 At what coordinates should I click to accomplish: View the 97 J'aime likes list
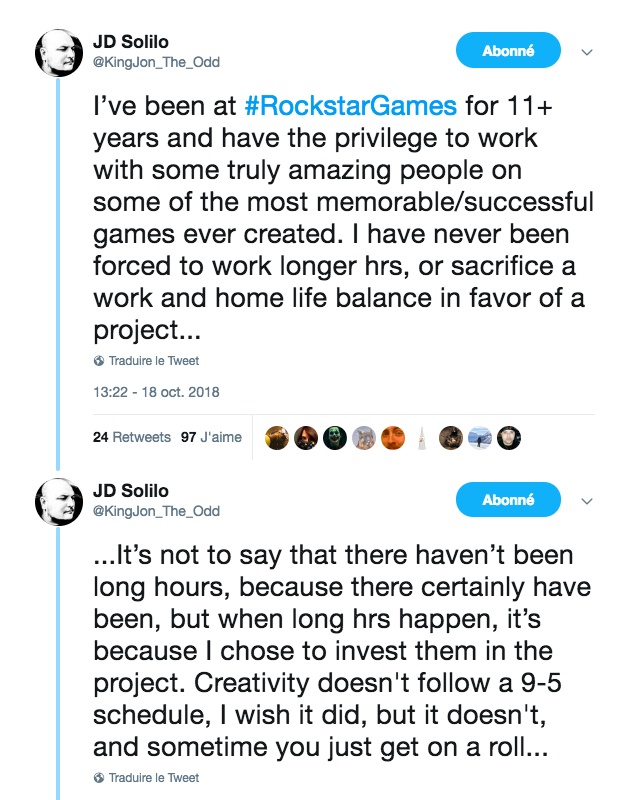tap(211, 437)
